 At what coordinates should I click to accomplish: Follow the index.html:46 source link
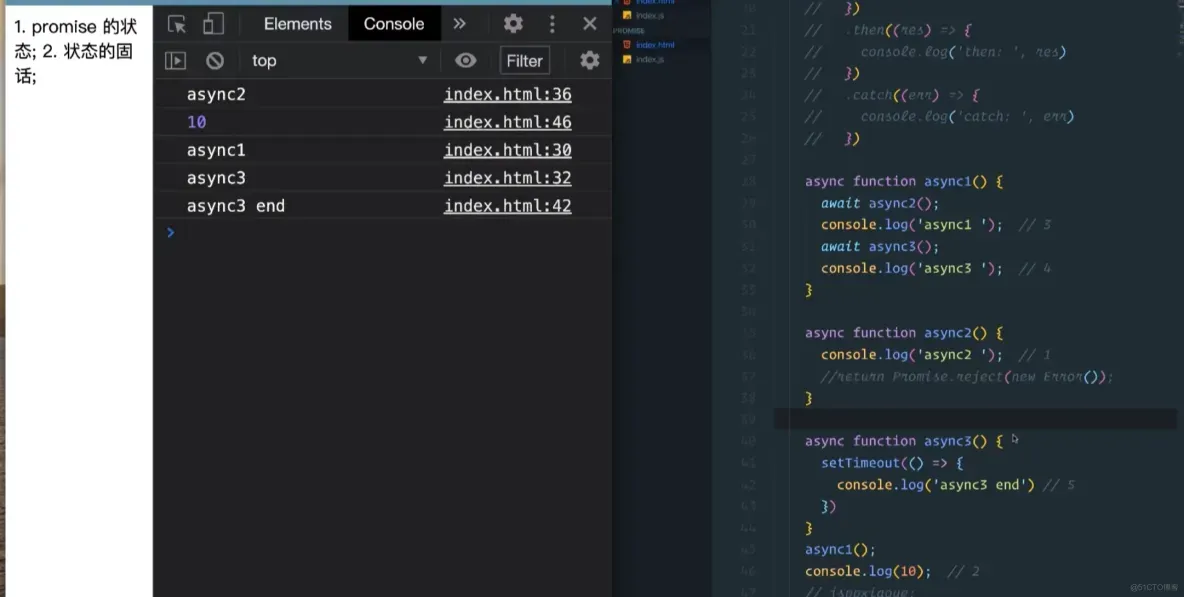507,123
